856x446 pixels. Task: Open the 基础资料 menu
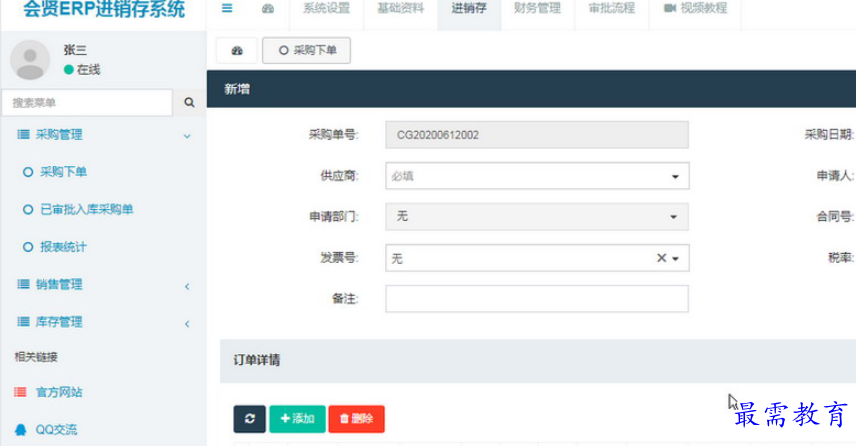(400, 8)
